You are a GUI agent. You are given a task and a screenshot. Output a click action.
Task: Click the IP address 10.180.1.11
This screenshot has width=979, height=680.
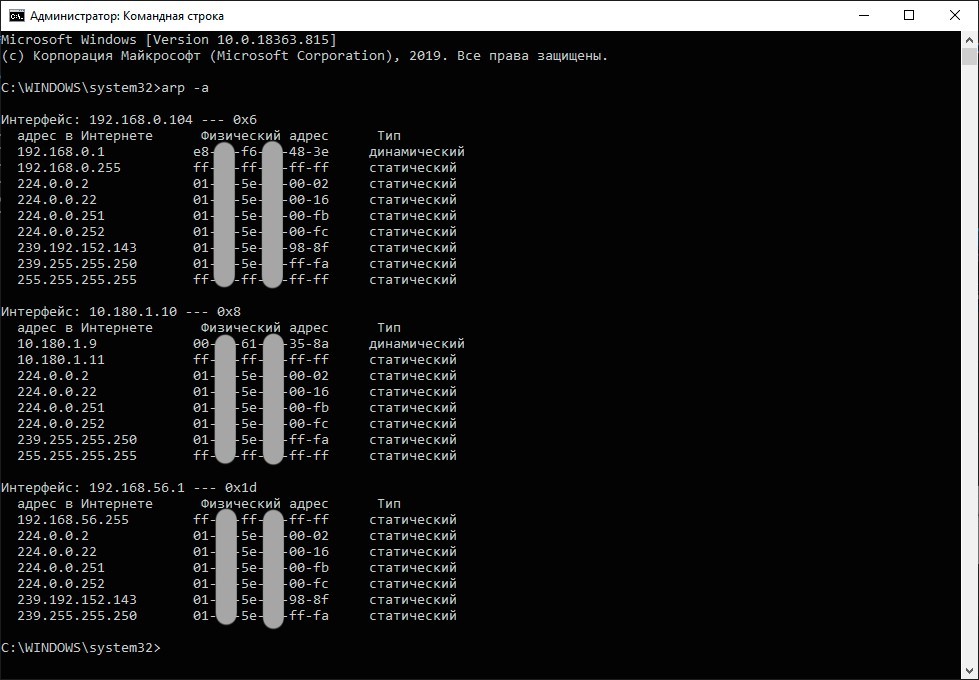pyautogui.click(x=60, y=360)
